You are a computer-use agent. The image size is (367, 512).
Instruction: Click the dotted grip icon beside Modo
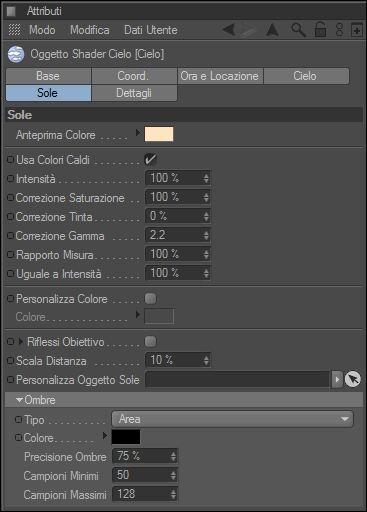(x=14, y=30)
